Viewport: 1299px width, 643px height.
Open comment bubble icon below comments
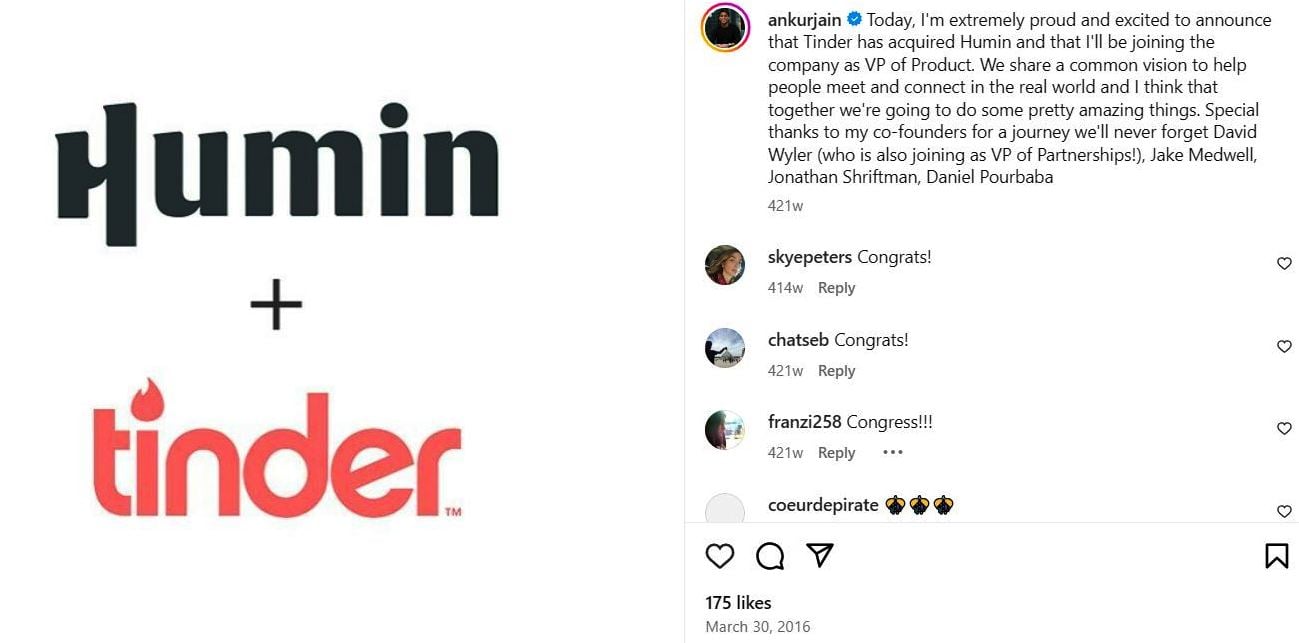[x=770, y=556]
